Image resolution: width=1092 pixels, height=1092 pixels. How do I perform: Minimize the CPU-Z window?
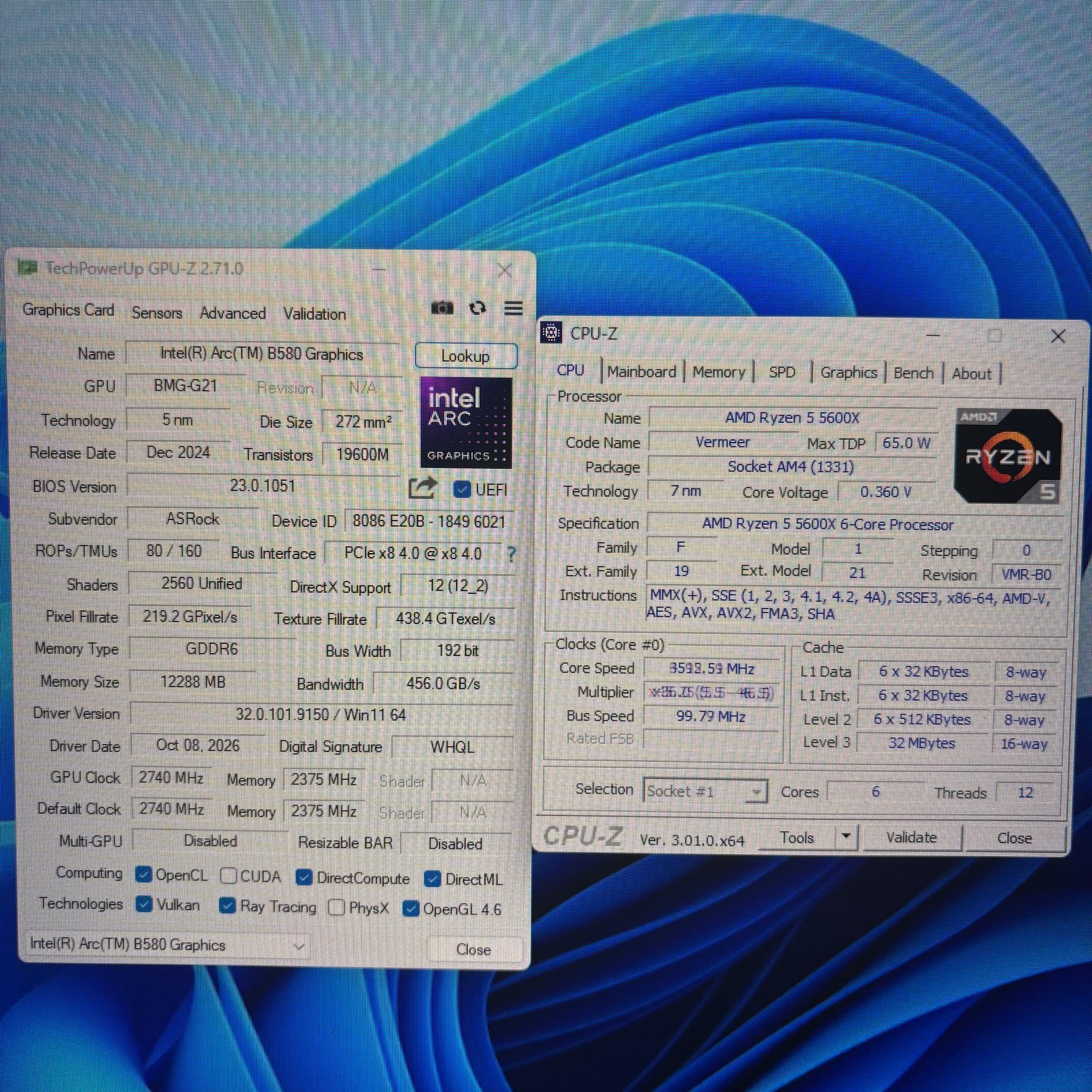933,335
